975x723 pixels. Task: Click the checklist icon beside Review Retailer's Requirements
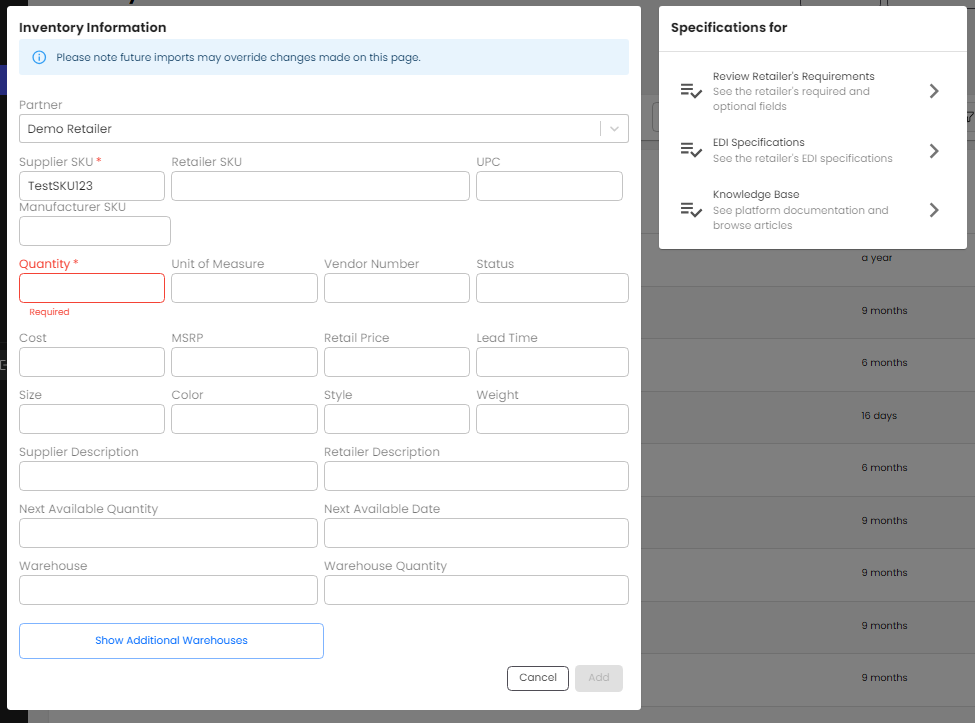tap(691, 91)
